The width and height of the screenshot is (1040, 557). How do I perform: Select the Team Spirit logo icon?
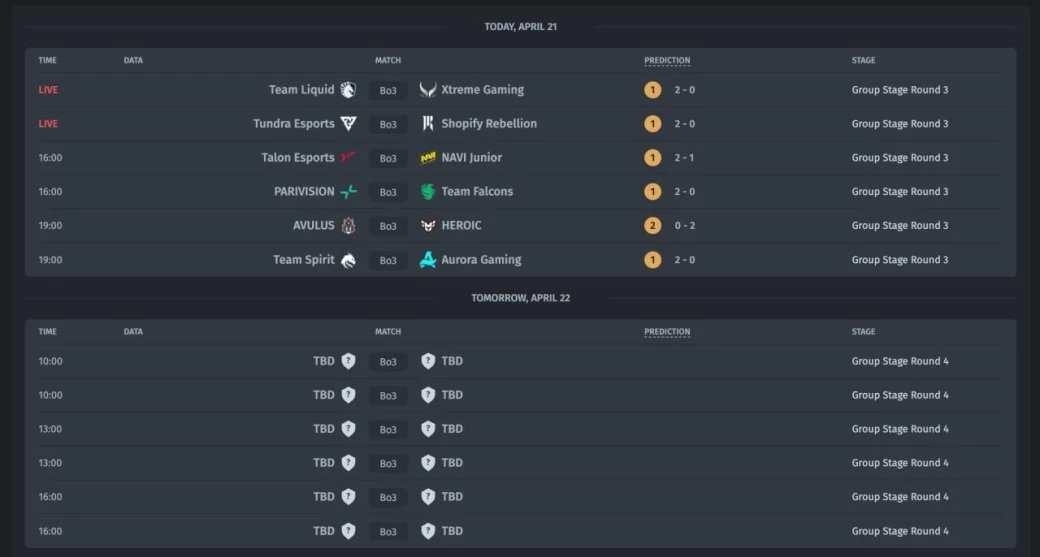[x=348, y=260]
